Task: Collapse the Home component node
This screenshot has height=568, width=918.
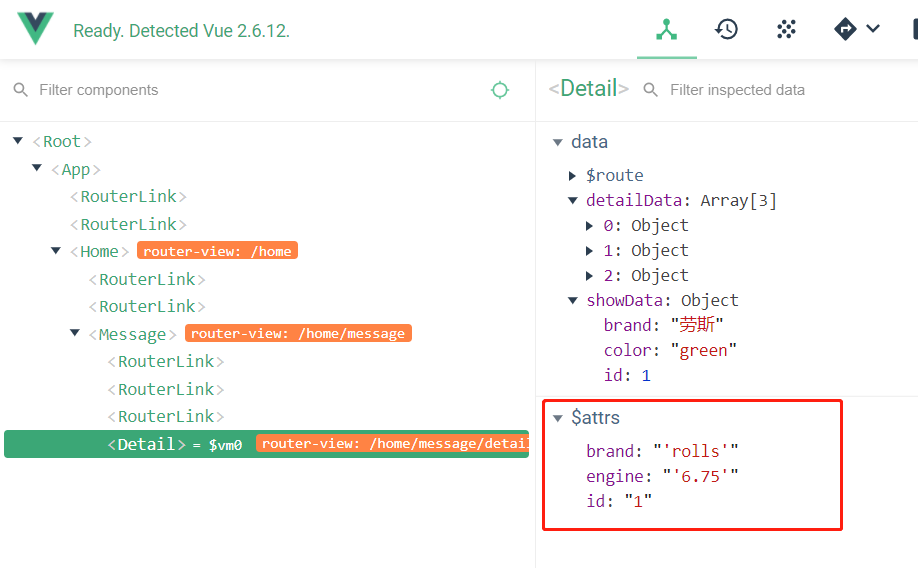Action: coord(56,251)
